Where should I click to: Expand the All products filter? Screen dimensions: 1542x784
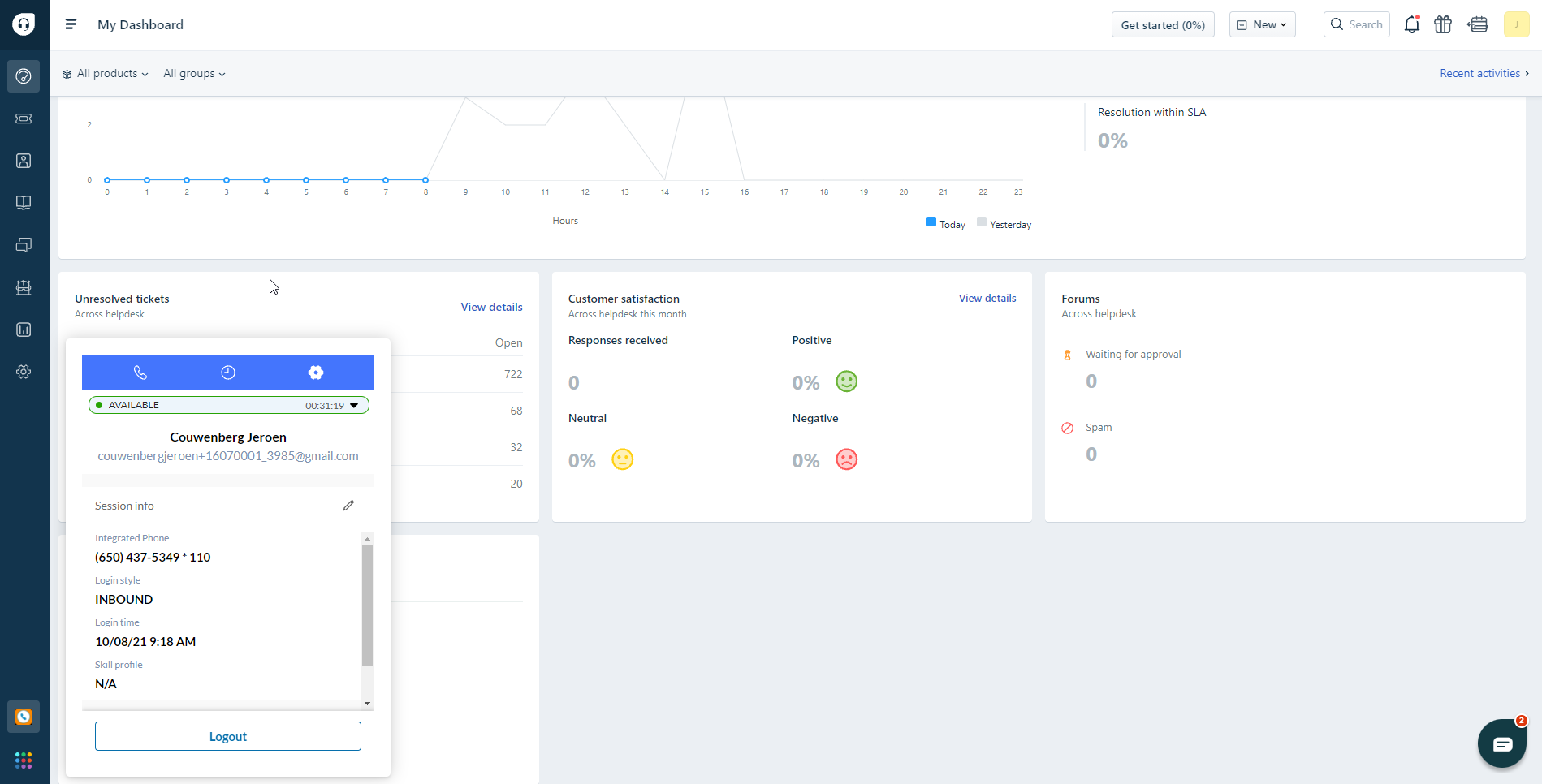pos(105,74)
